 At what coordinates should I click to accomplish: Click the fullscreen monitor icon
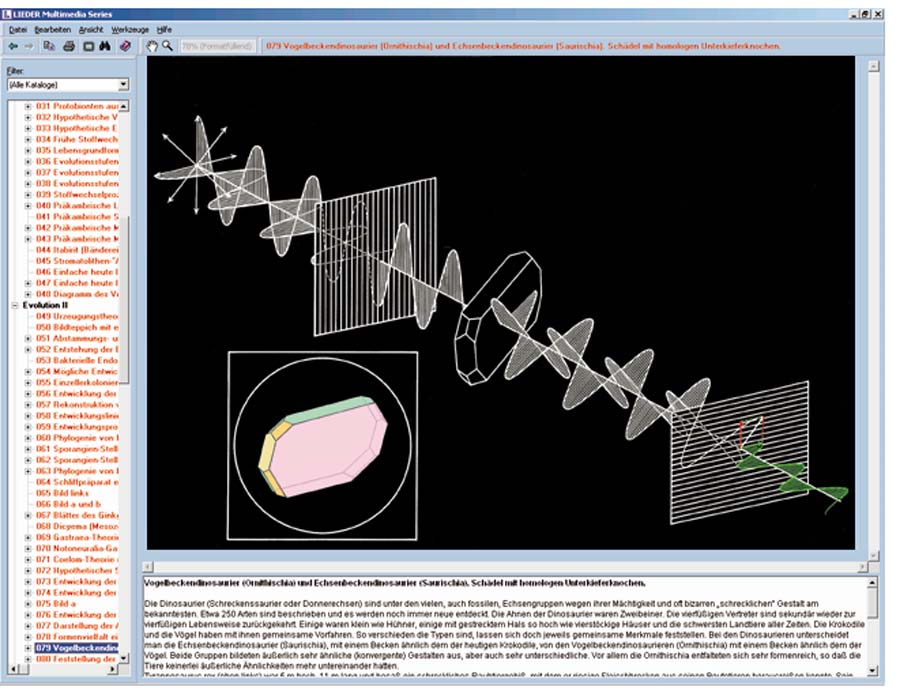point(87,46)
